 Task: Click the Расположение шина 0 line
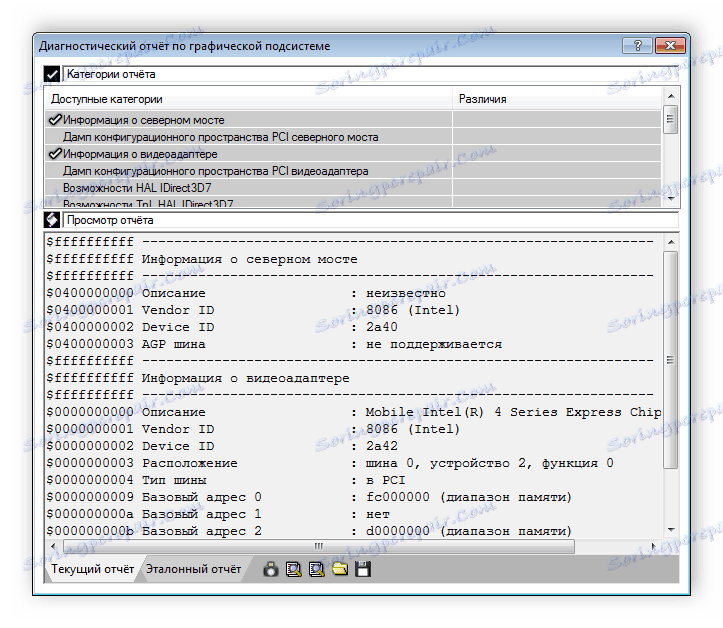pos(330,463)
